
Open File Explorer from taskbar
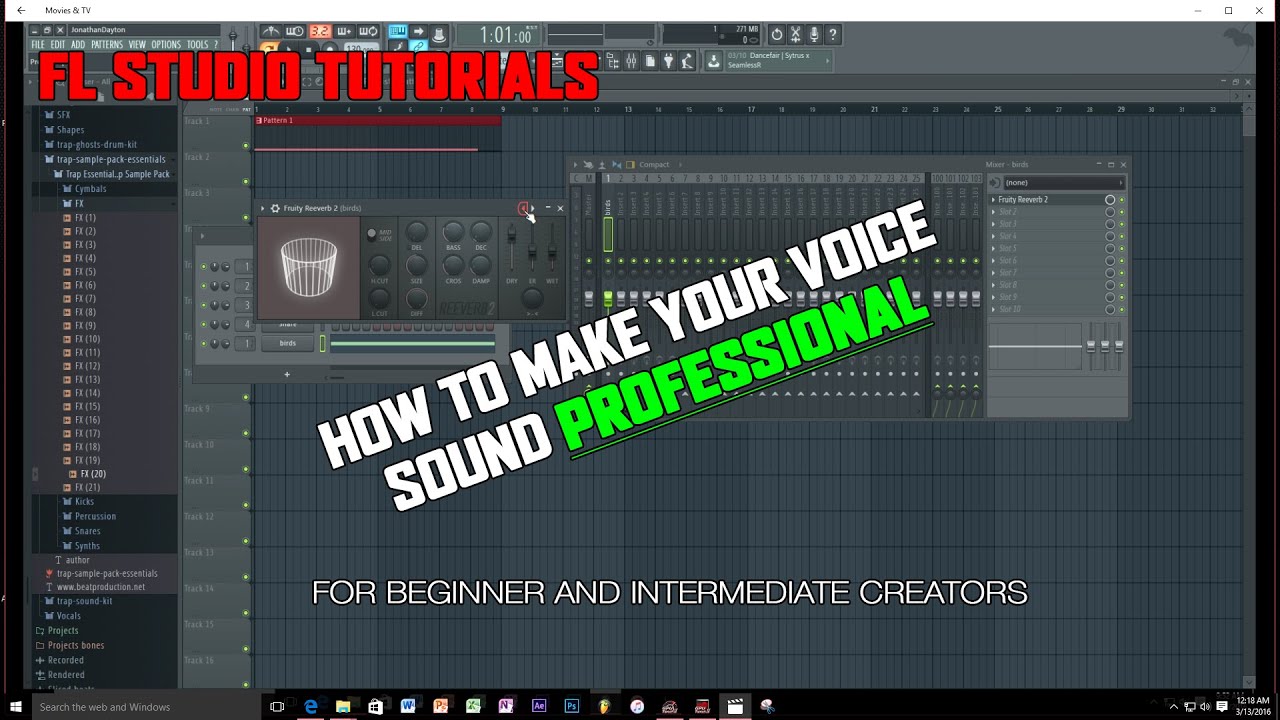click(x=343, y=706)
